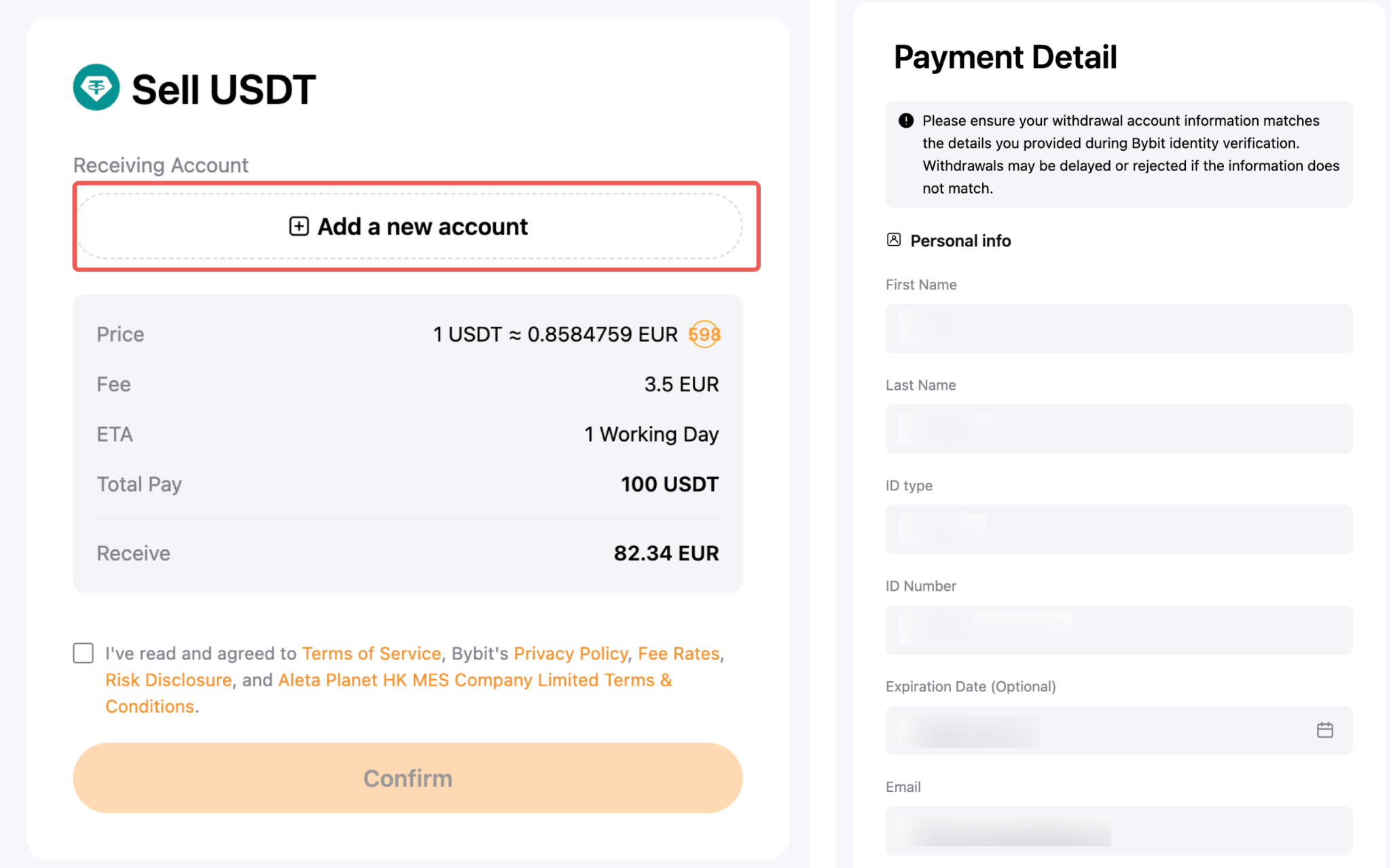
Task: Click the First Name field
Action: (1119, 329)
